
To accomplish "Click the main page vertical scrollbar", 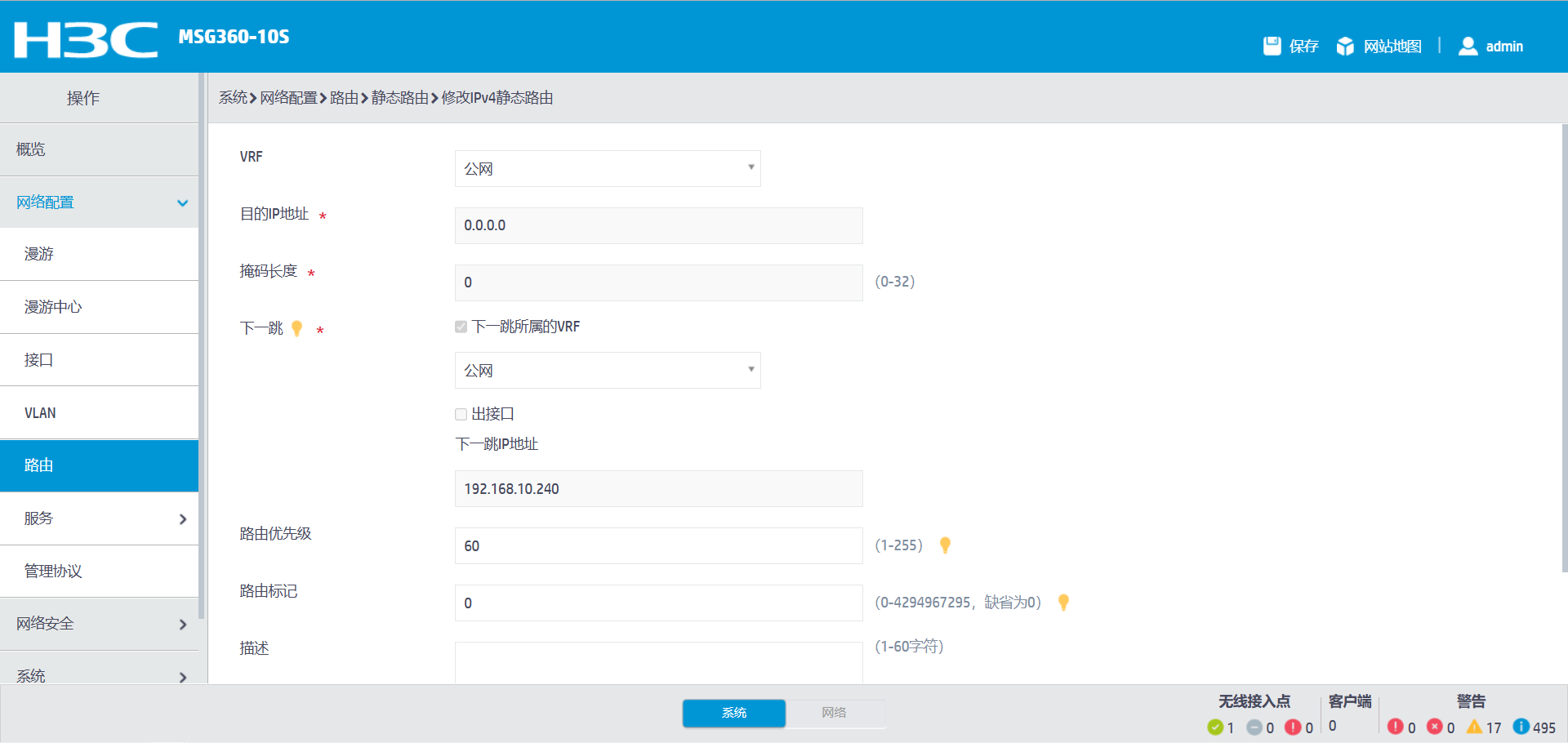I will tap(1564, 348).
